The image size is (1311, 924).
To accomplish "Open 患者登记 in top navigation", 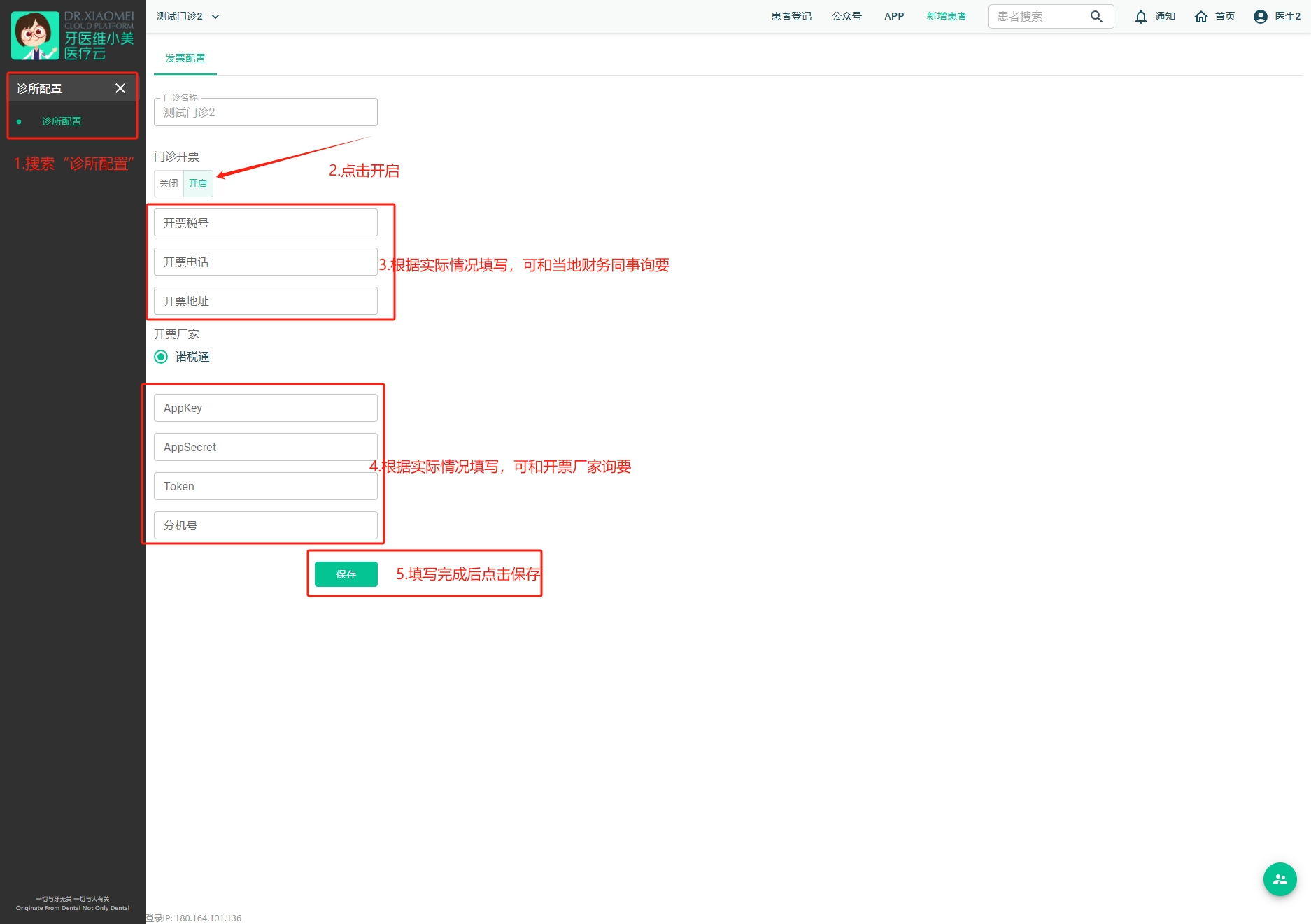I will (791, 17).
